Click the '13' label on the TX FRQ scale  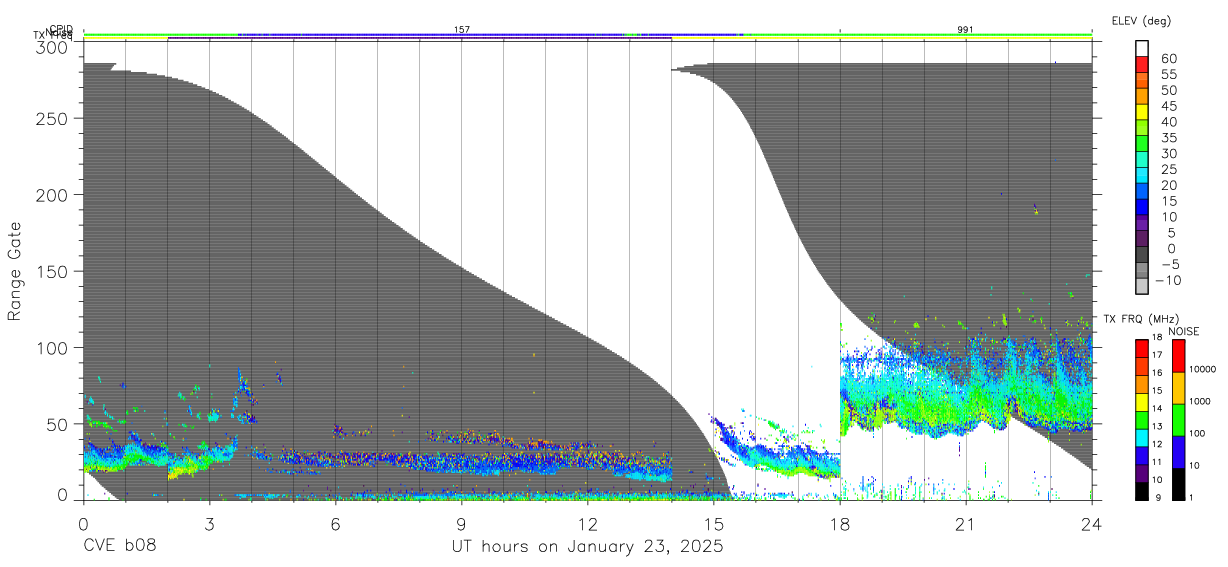coord(1158,426)
